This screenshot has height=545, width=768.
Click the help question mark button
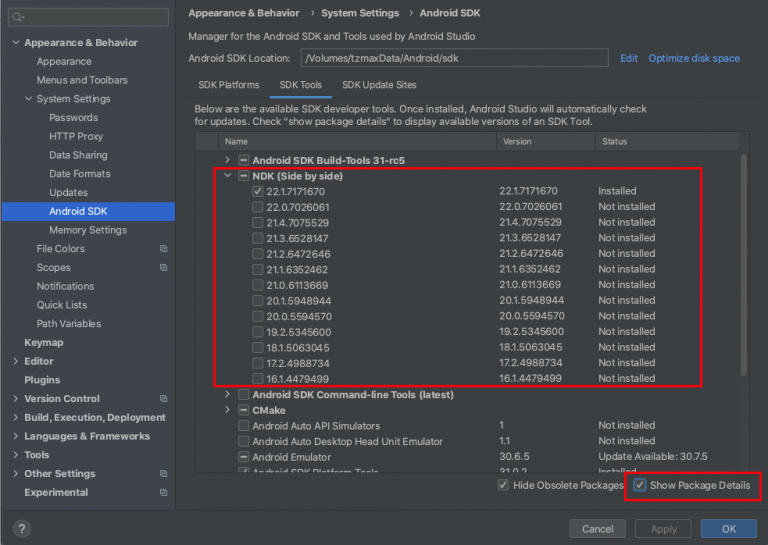pyautogui.click(x=21, y=529)
